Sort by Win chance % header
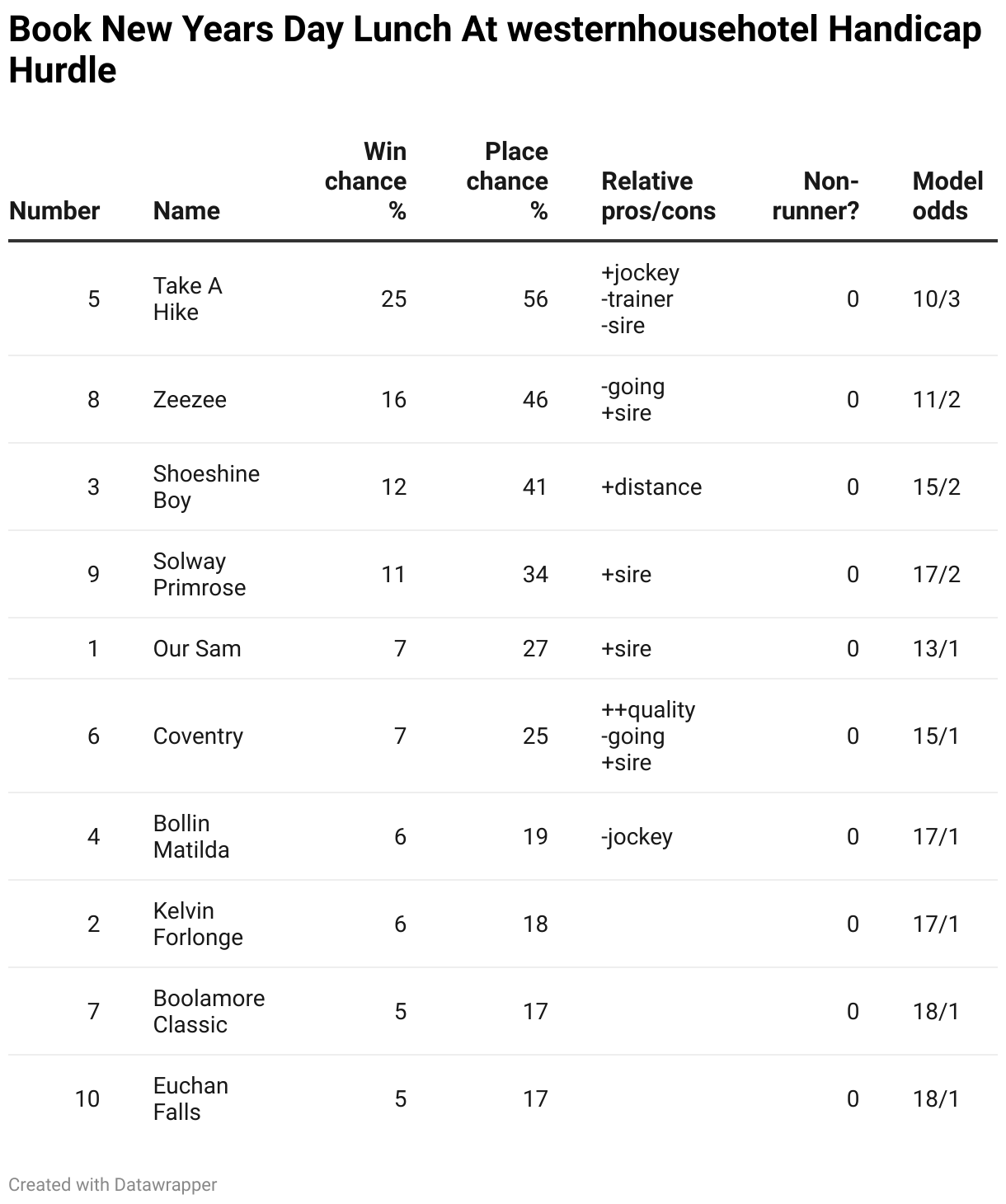Viewport: 1006px width, 1204px height. [366, 181]
